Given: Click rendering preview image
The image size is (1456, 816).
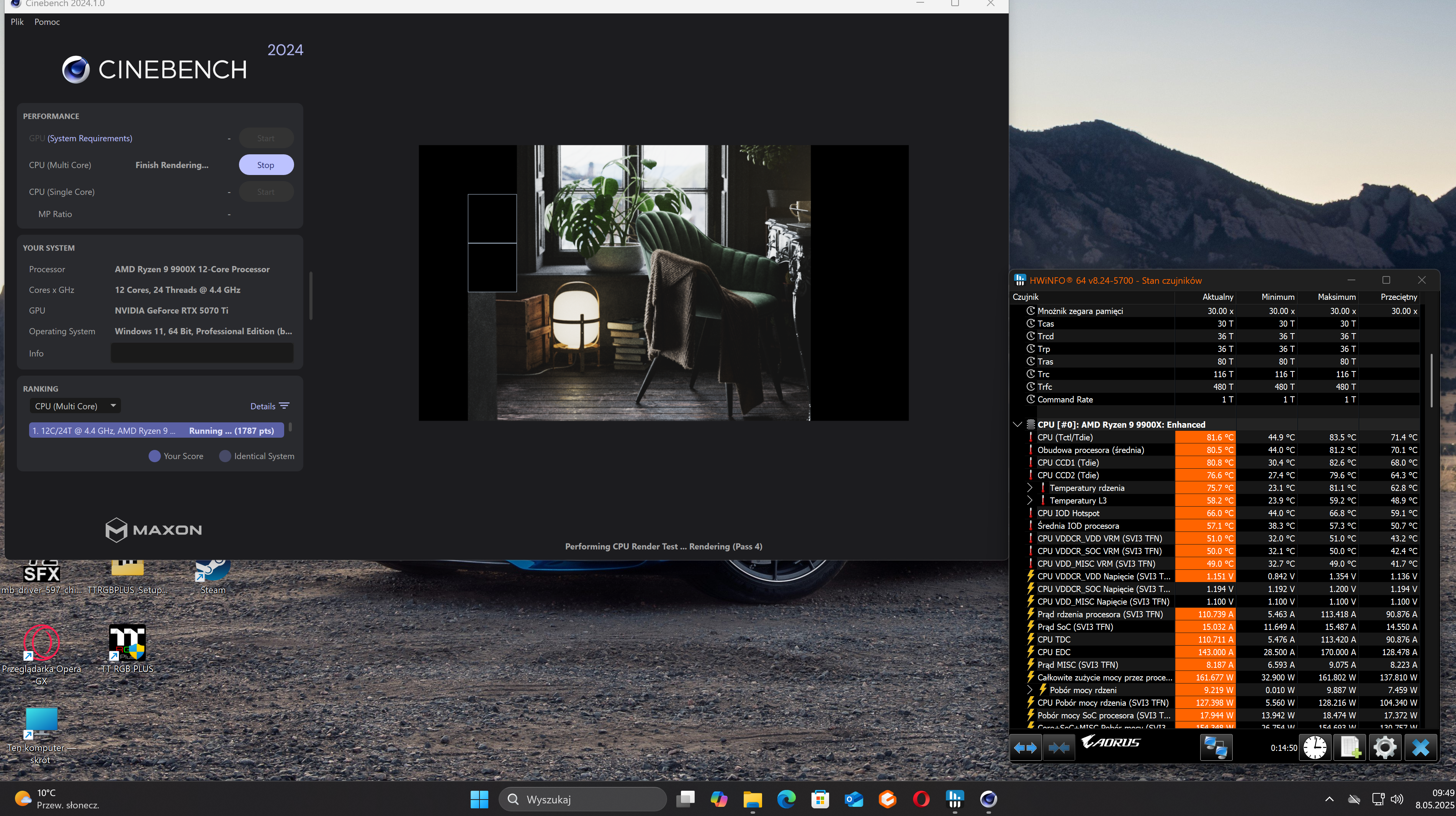Looking at the screenshot, I should [x=664, y=283].
